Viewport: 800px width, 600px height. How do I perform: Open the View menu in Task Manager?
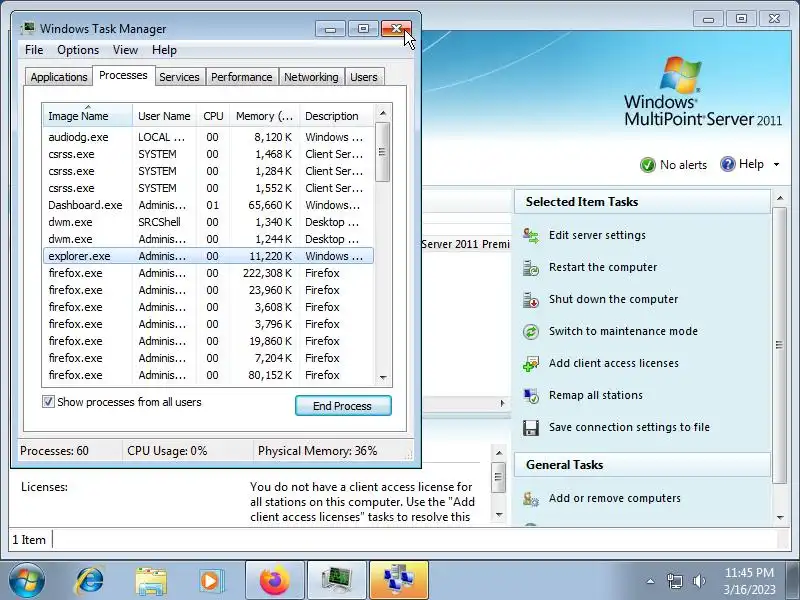(126, 50)
